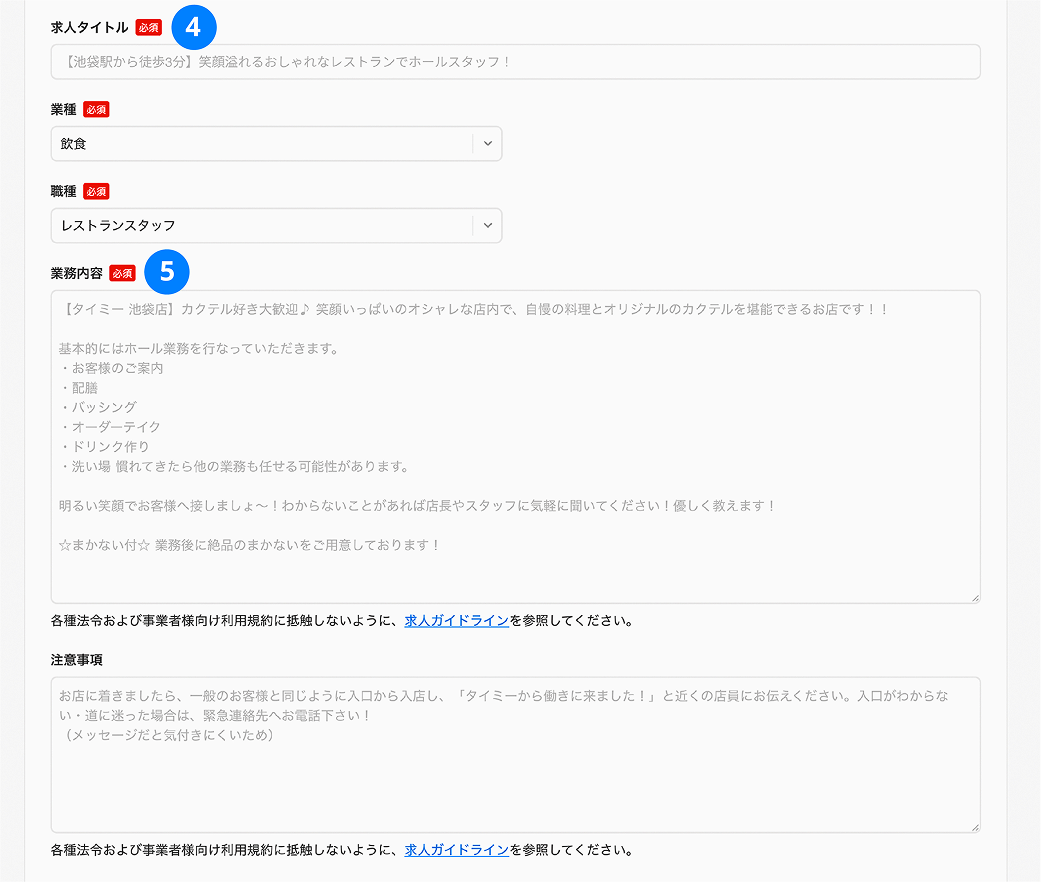Click the chevron arrow of 職種 select
Viewport: 1041px width, 882px height.
(488, 226)
